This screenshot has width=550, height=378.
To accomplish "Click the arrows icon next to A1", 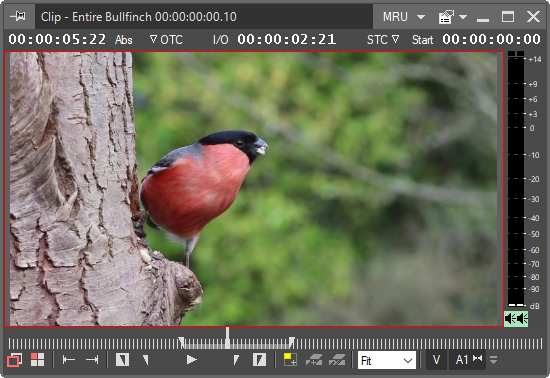I will [478, 358].
